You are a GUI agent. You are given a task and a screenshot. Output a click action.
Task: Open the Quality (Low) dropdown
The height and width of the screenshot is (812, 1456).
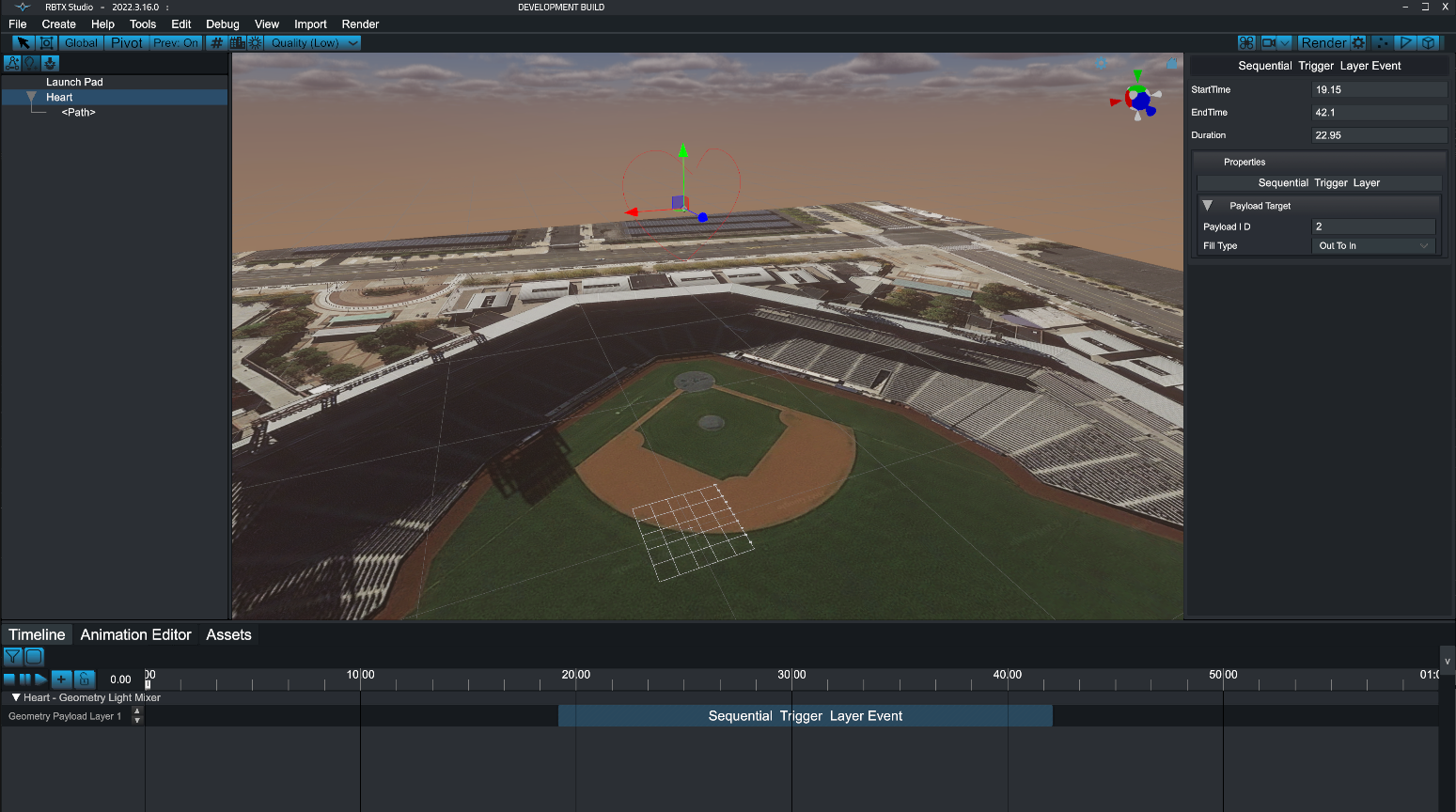click(x=312, y=42)
